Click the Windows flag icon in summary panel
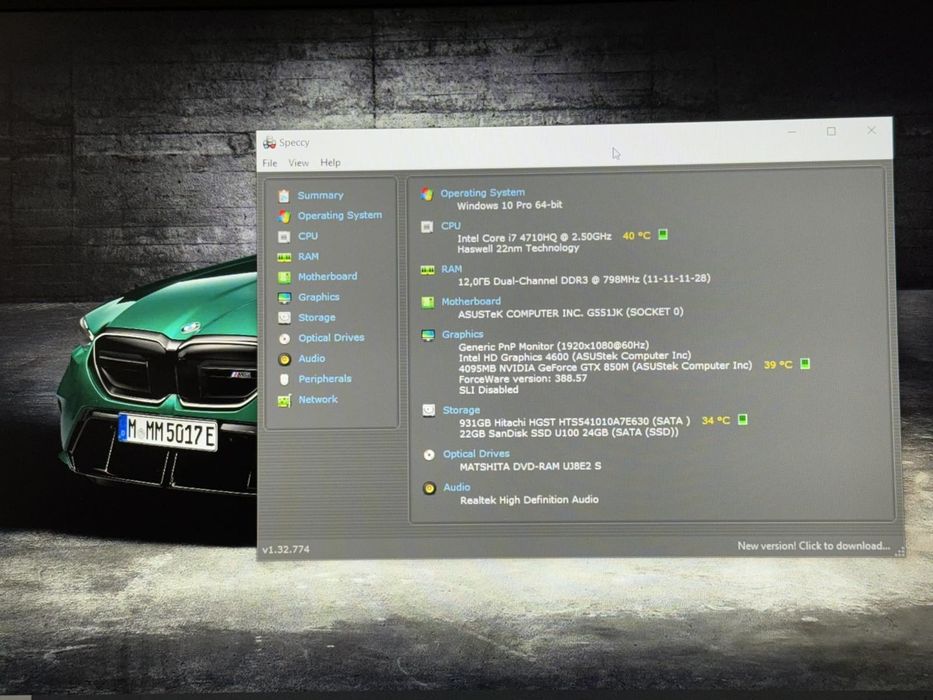The height and width of the screenshot is (700, 933). point(427,193)
